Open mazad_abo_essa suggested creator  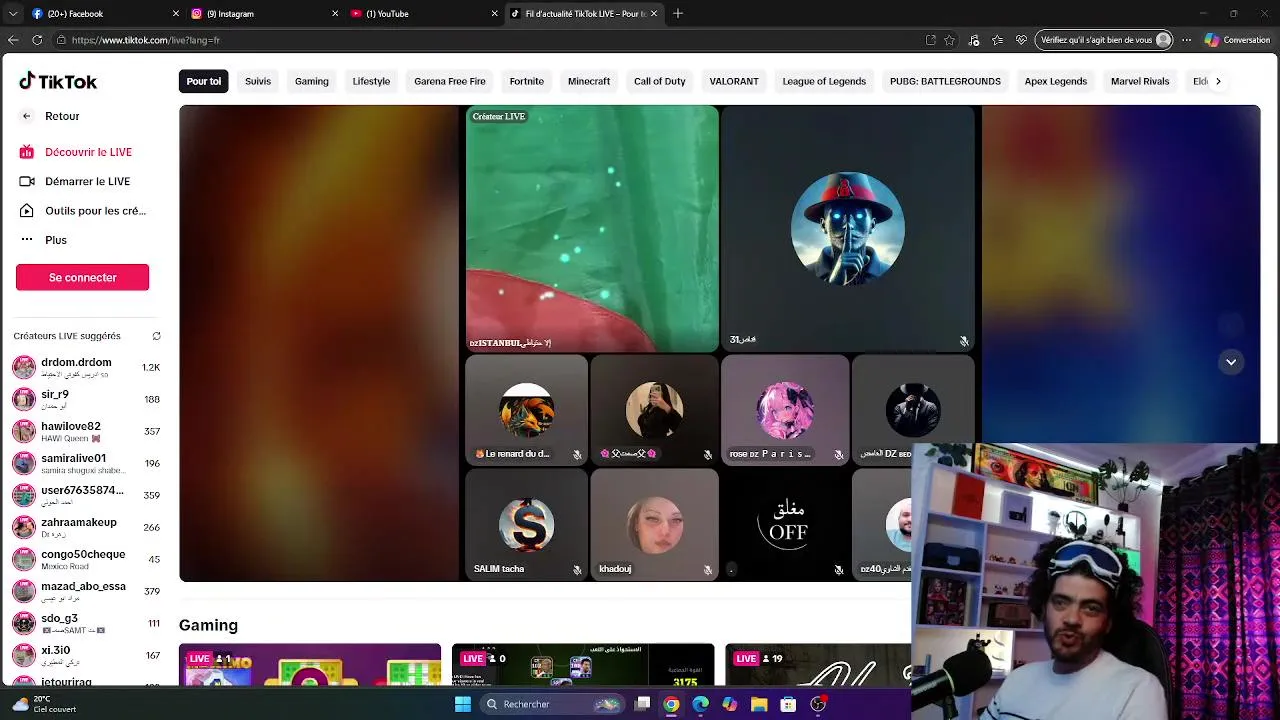click(86, 591)
